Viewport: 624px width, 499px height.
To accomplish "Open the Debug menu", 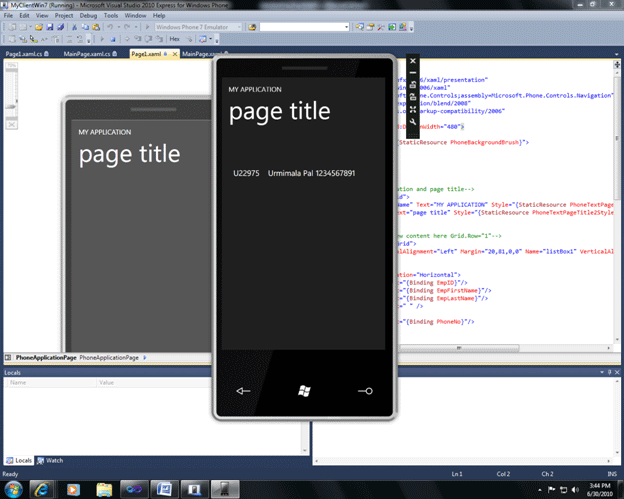I will pyautogui.click(x=89, y=16).
